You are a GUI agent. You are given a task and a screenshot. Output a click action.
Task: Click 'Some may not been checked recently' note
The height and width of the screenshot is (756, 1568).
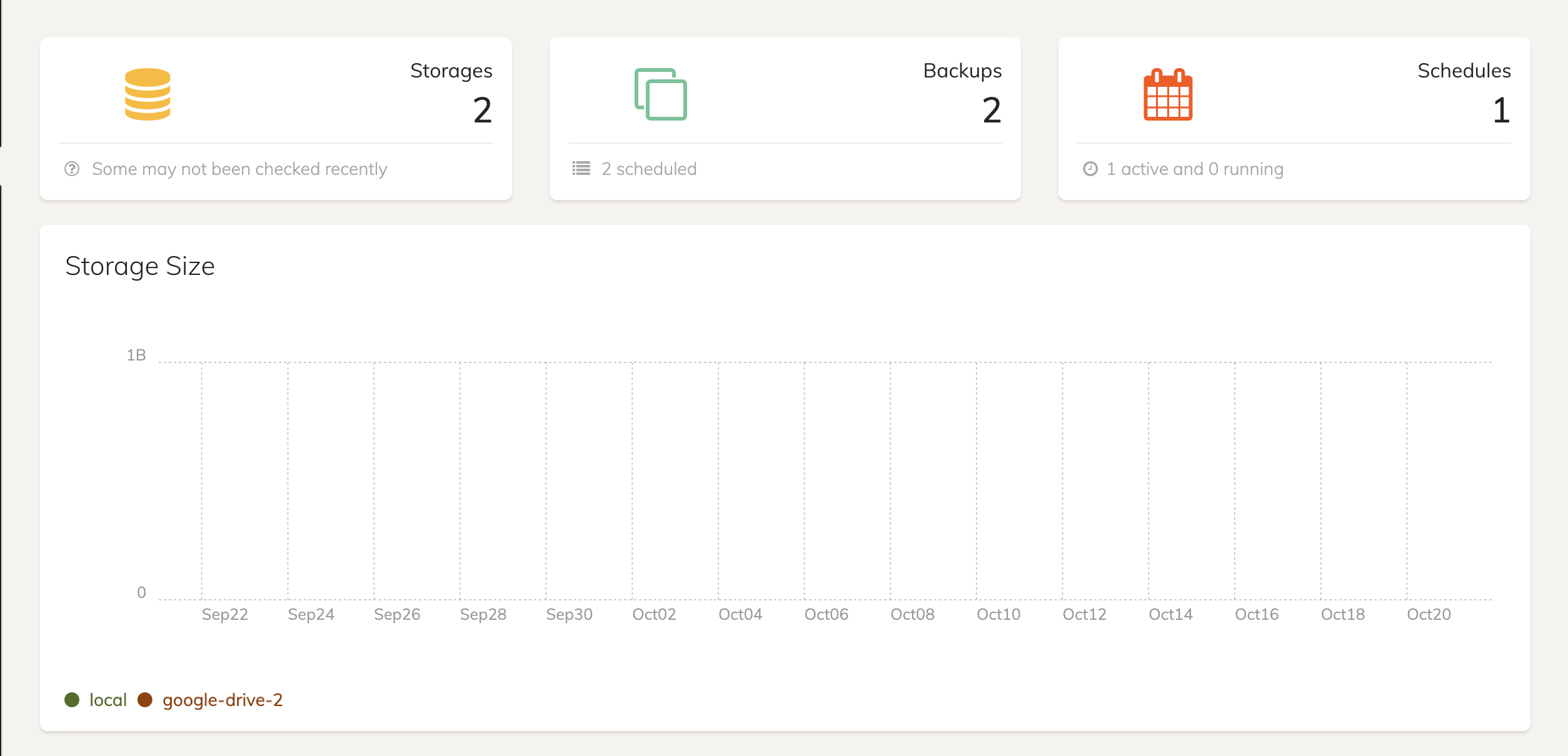(x=239, y=169)
